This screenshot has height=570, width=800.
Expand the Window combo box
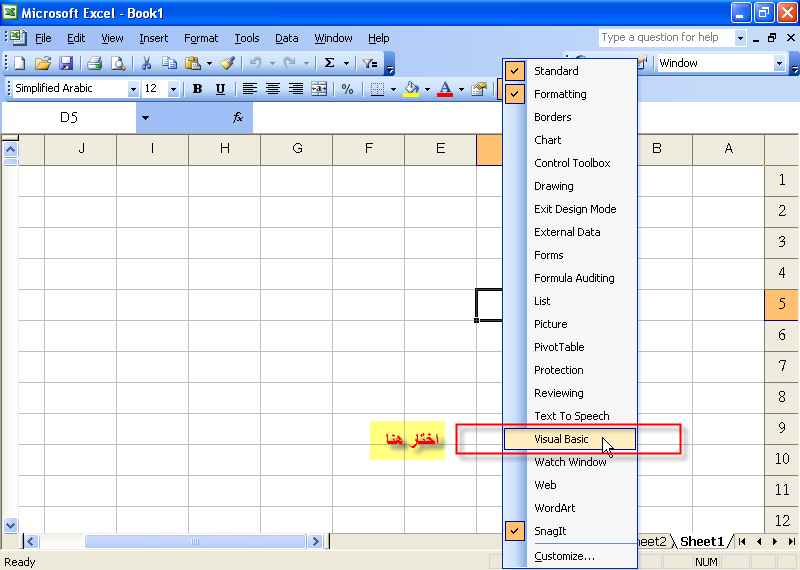pyautogui.click(x=779, y=63)
